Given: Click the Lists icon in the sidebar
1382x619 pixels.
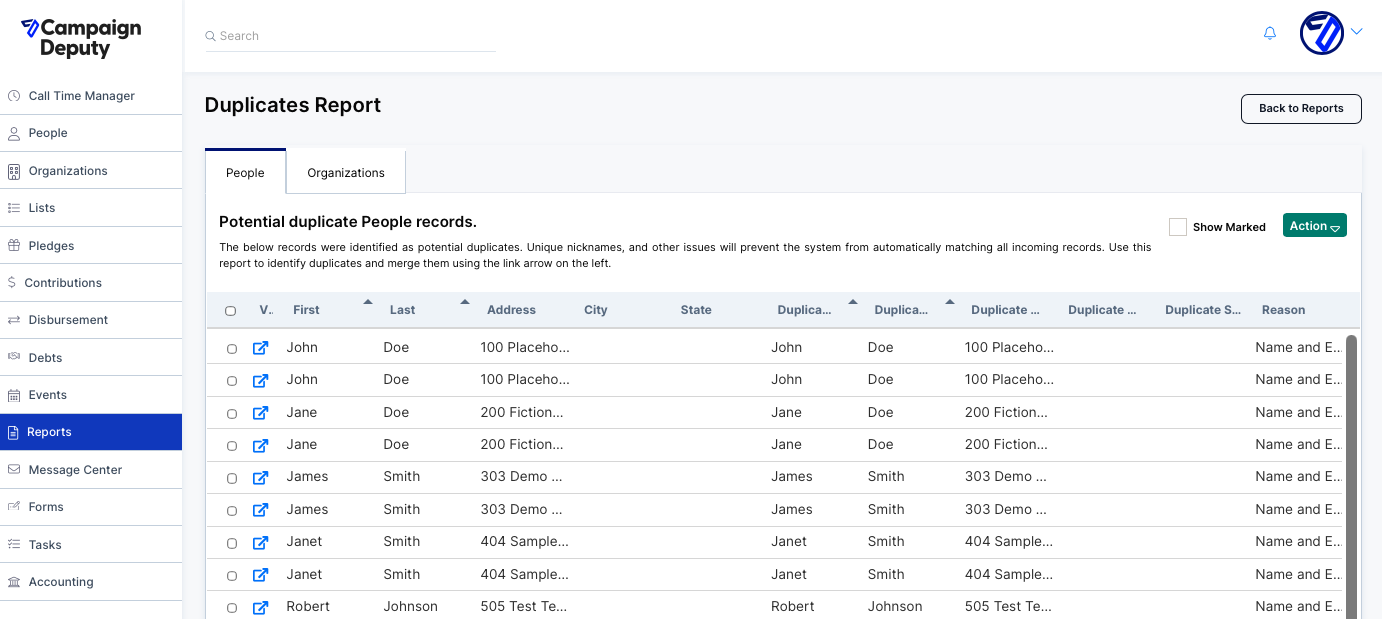Looking at the screenshot, I should (14, 208).
